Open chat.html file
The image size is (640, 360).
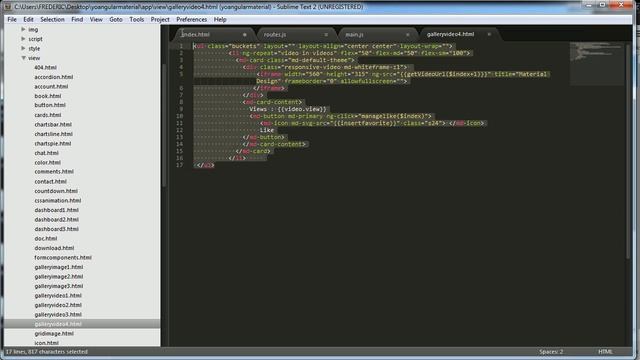coord(46,153)
